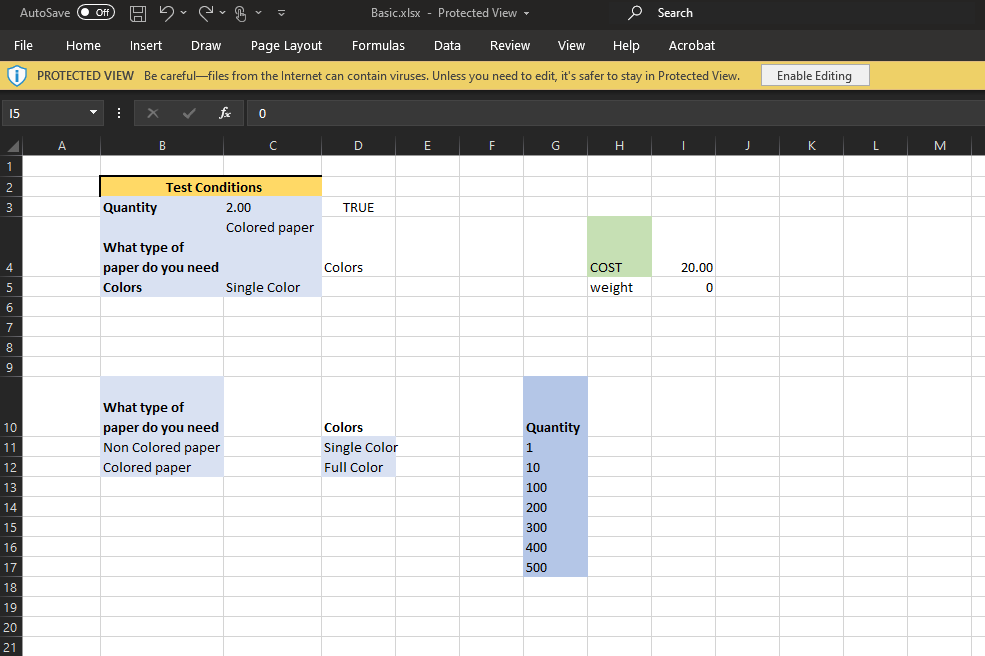Image resolution: width=985 pixels, height=656 pixels.
Task: Toggle the AutoSave switch
Action: pos(95,13)
